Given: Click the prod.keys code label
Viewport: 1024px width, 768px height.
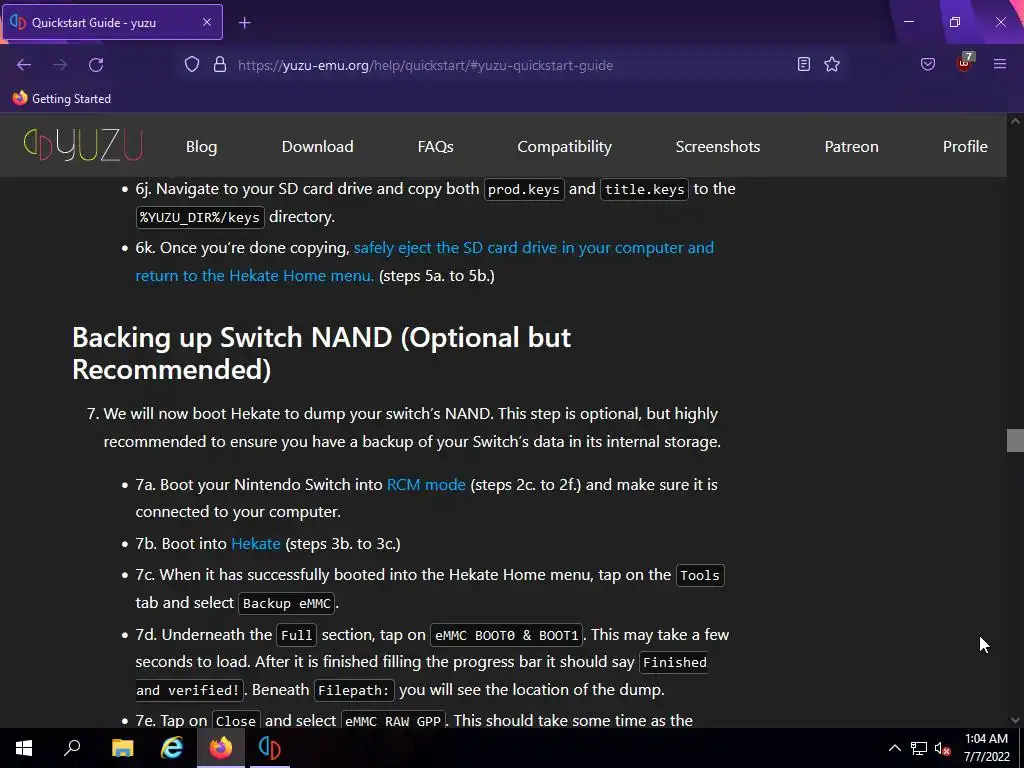Looking at the screenshot, I should tap(524, 189).
